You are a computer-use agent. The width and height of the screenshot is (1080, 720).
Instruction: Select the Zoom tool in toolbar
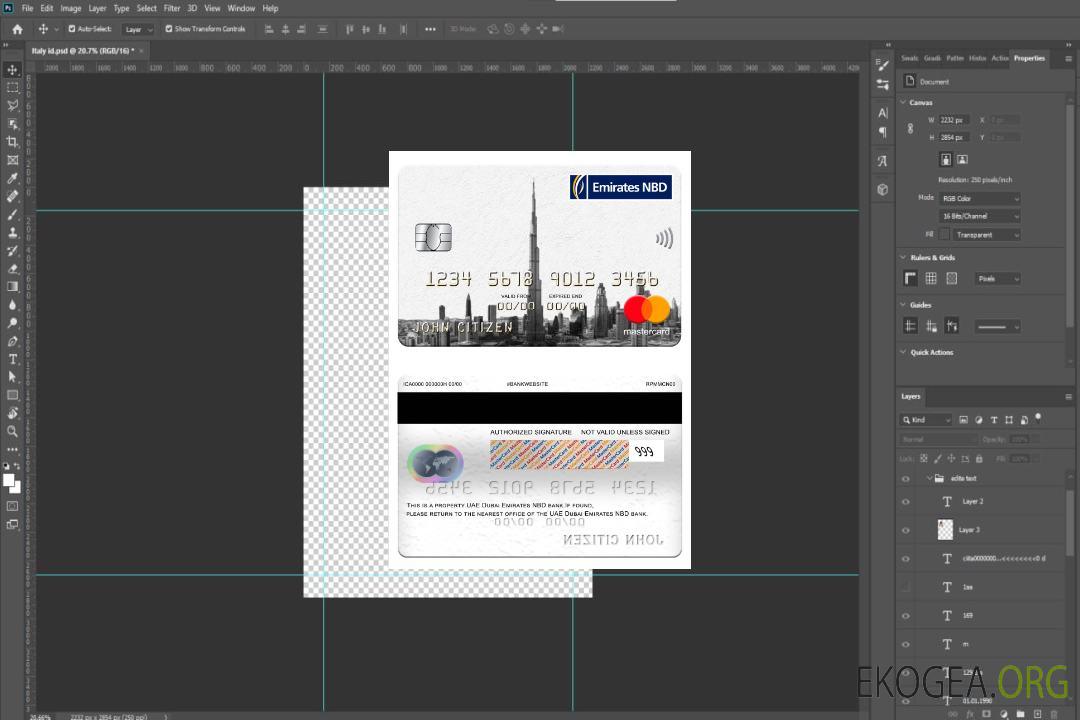[x=13, y=431]
